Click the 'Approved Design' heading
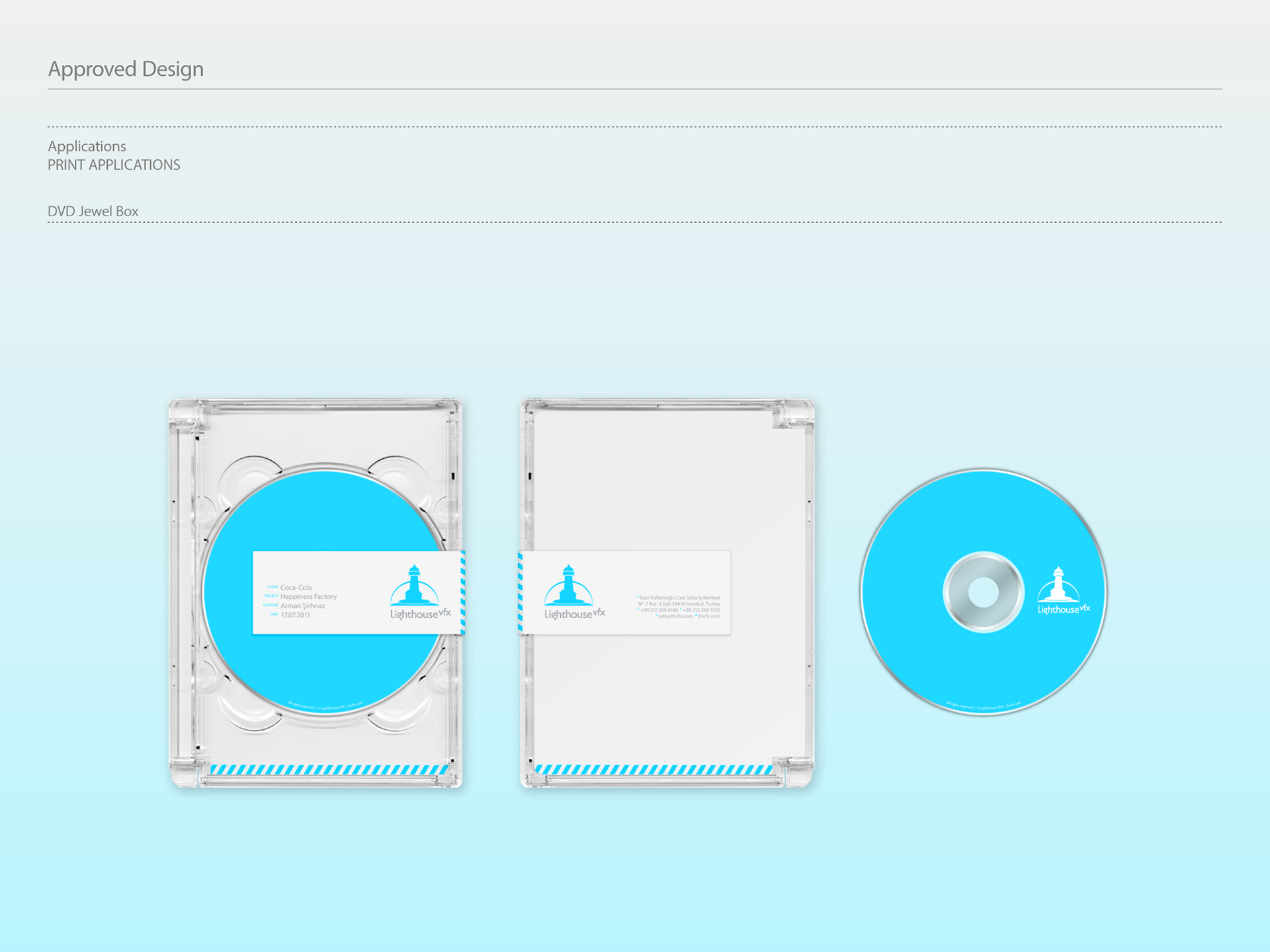Viewport: 1270px width, 952px height. point(126,69)
